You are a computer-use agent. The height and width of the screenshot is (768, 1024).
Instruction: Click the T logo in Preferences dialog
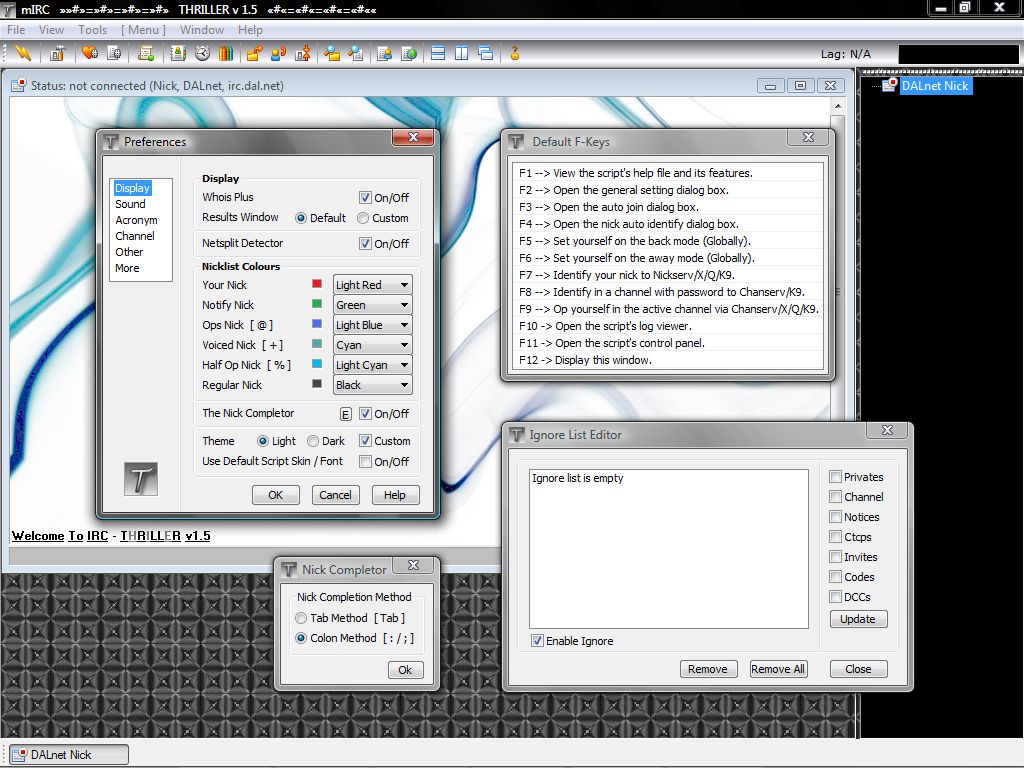pos(140,479)
